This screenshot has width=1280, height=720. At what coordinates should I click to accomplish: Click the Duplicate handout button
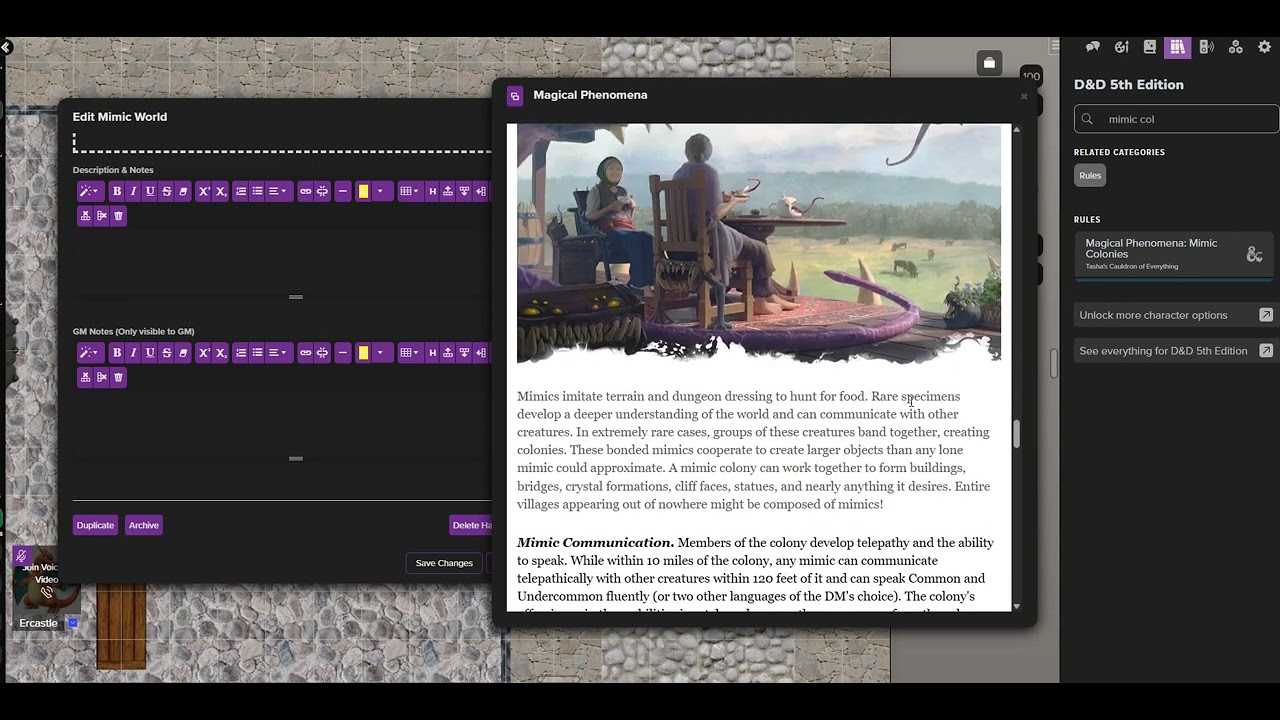(x=95, y=525)
